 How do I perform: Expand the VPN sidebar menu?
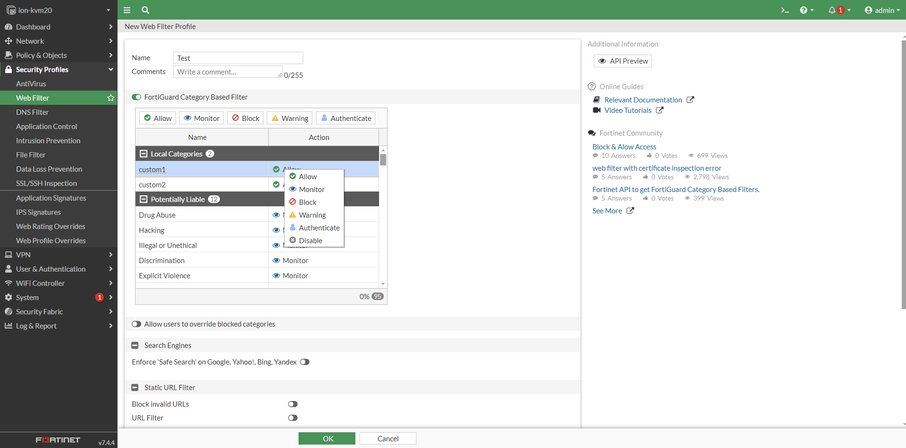110,254
